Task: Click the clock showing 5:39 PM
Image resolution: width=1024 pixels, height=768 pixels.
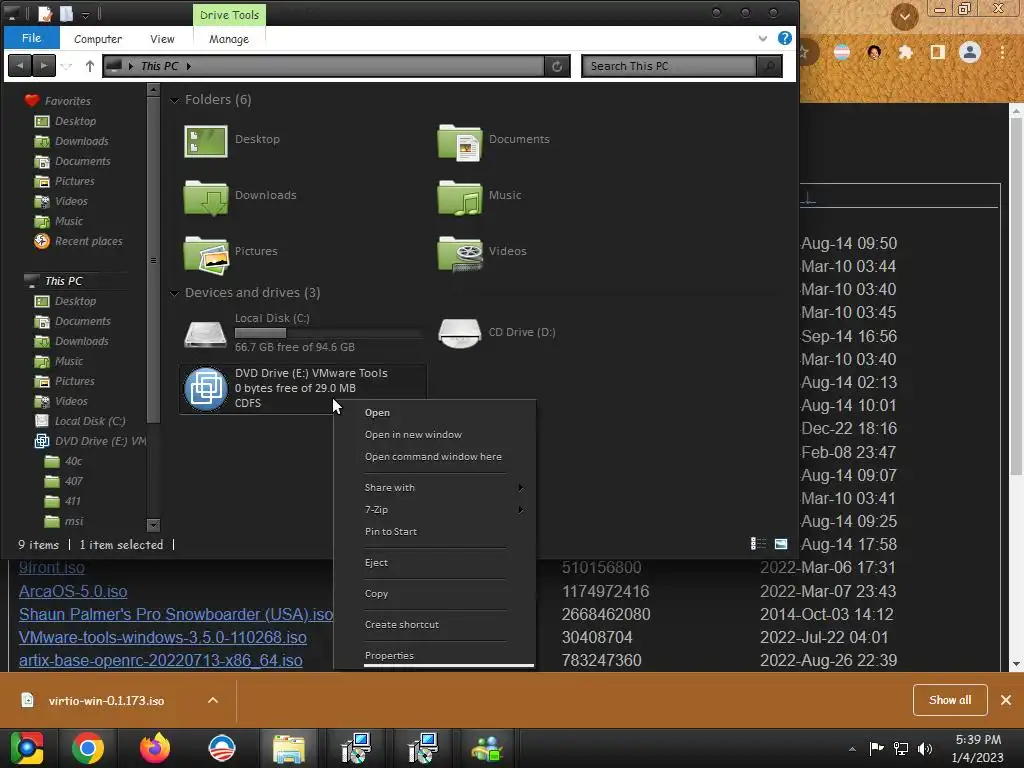Action: pyautogui.click(x=978, y=740)
